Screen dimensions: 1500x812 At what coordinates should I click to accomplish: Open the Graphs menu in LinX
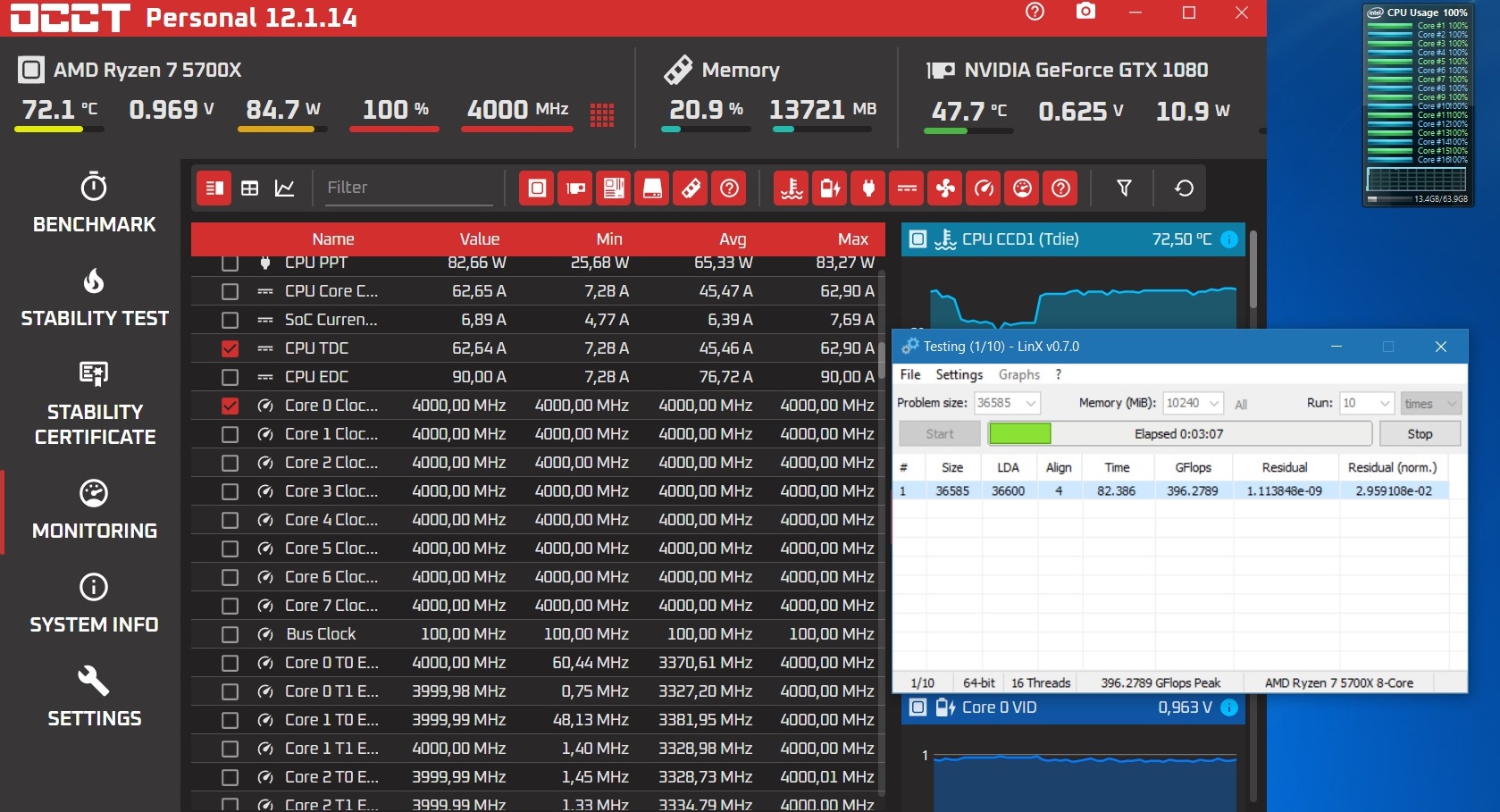pyautogui.click(x=1019, y=374)
